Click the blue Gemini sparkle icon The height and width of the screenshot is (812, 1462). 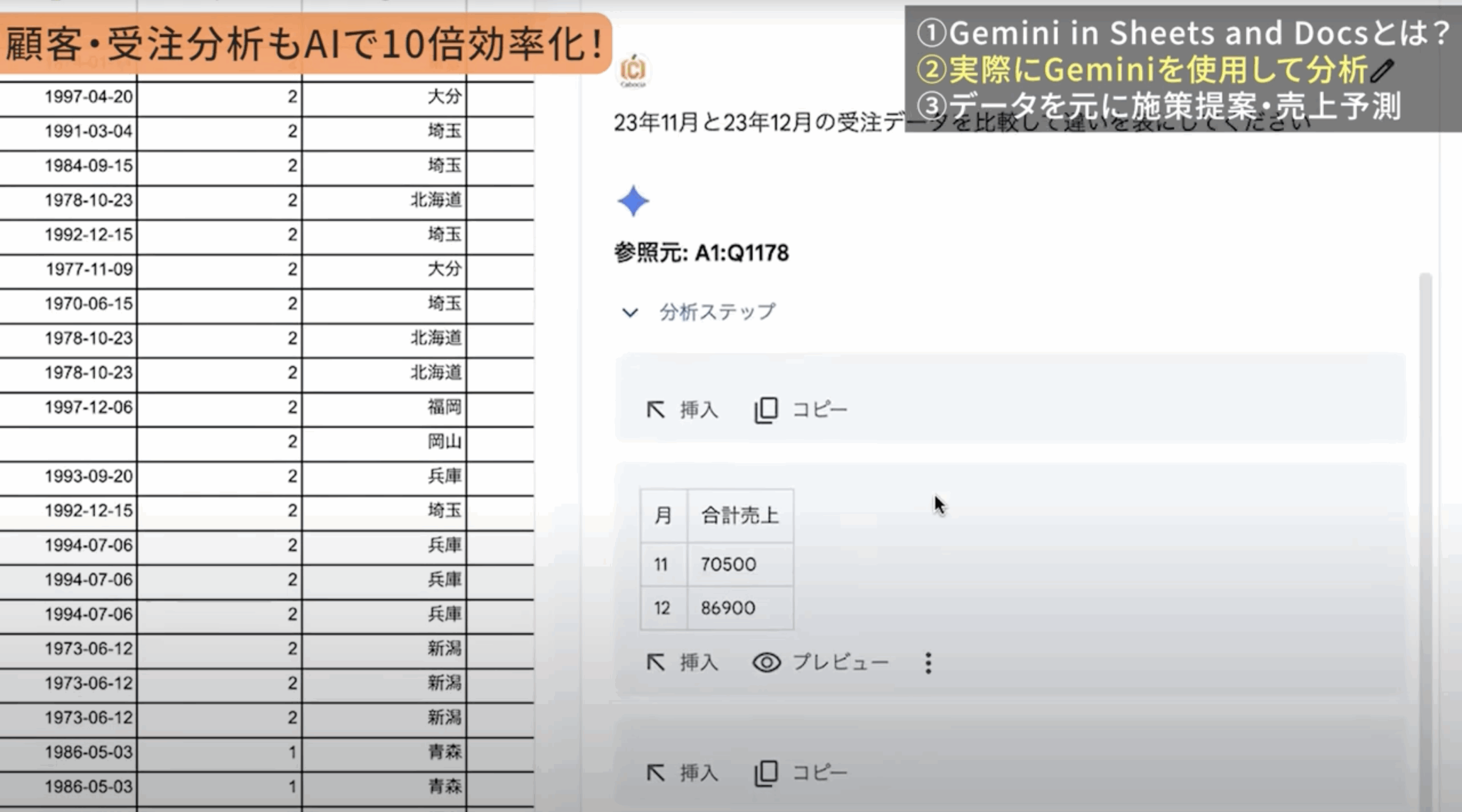pos(633,201)
